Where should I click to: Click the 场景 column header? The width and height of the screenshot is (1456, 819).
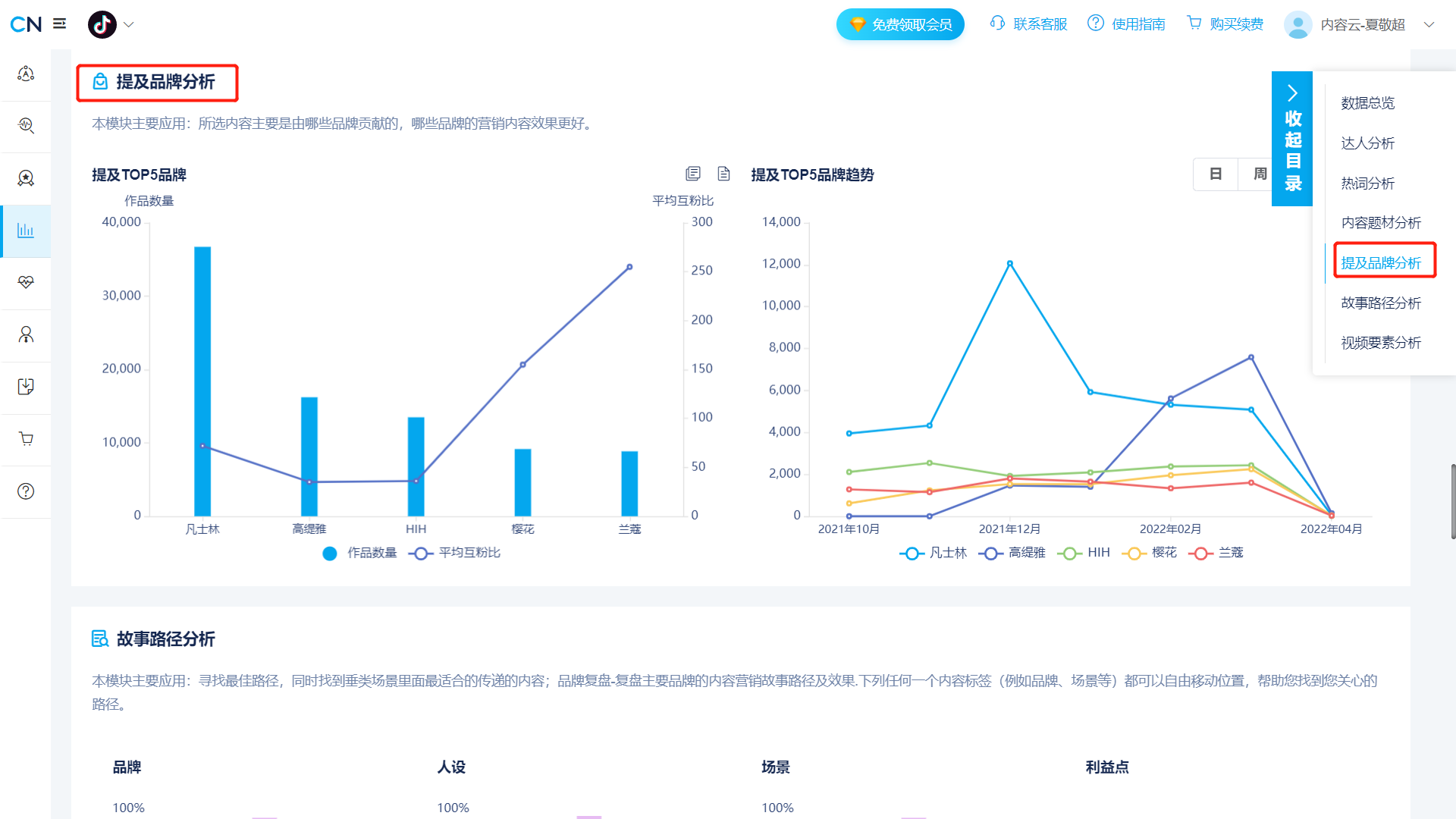776,767
